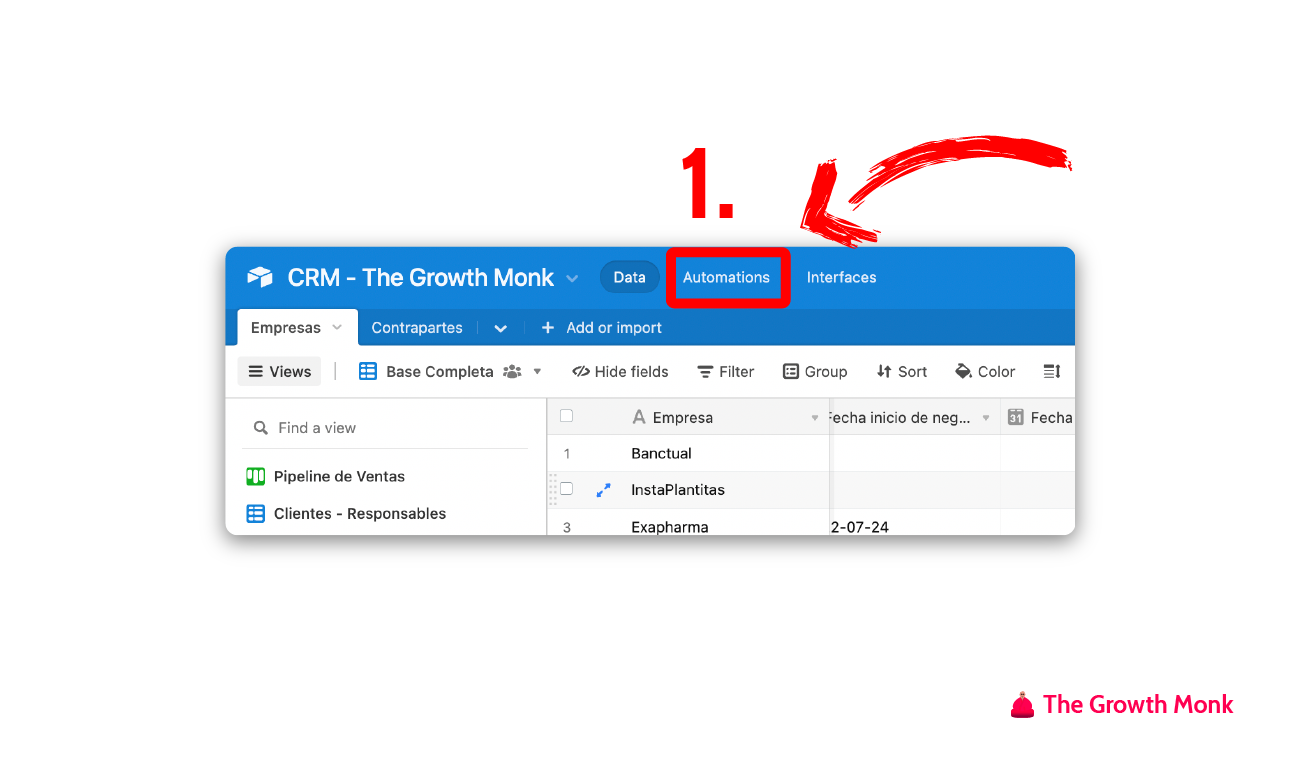The width and height of the screenshot is (1301, 781).
Task: Open the Hide fields menu
Action: point(620,371)
